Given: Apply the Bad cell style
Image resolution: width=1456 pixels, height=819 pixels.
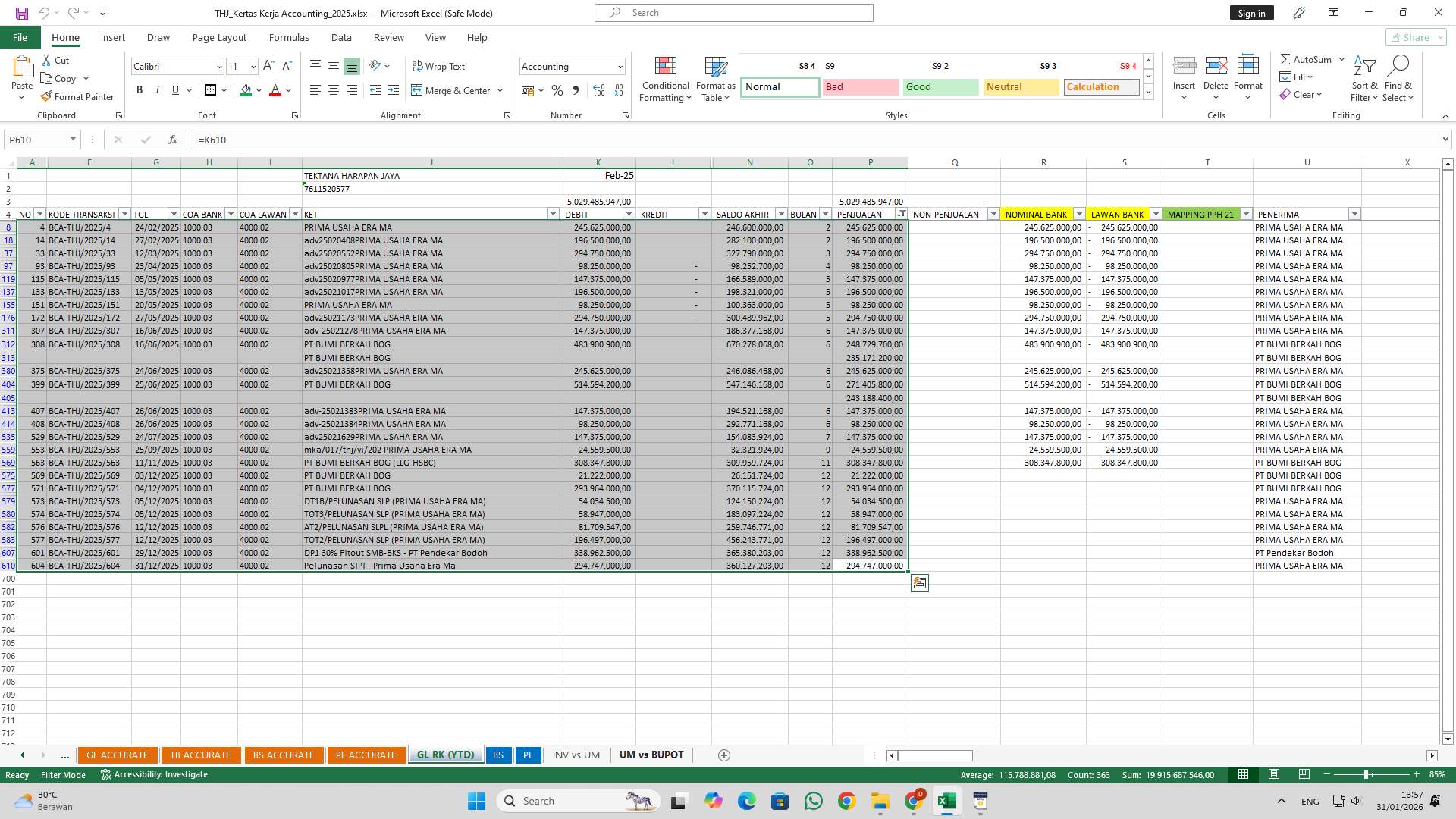Looking at the screenshot, I should (x=860, y=86).
